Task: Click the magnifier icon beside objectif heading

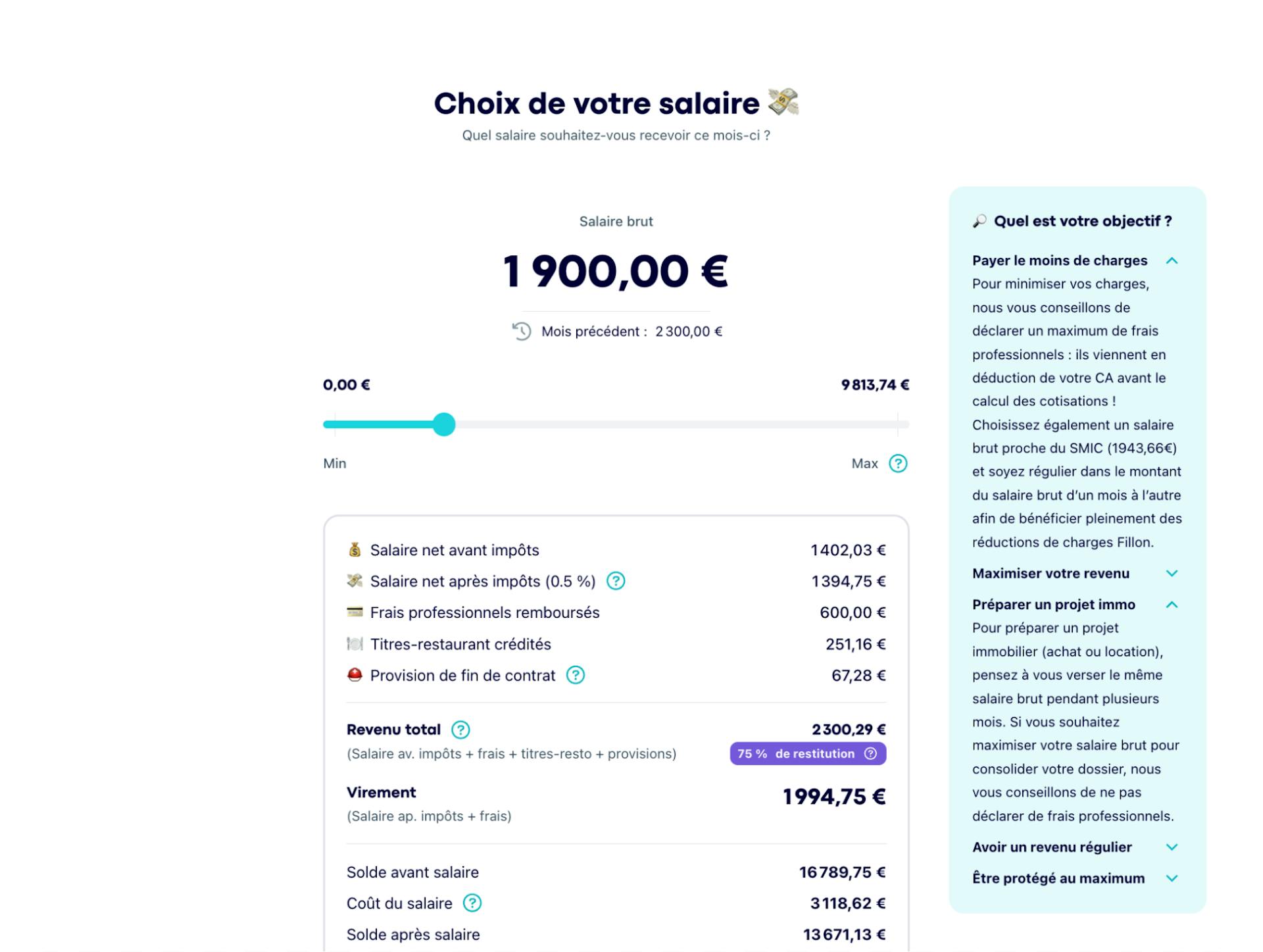Action: tap(979, 221)
